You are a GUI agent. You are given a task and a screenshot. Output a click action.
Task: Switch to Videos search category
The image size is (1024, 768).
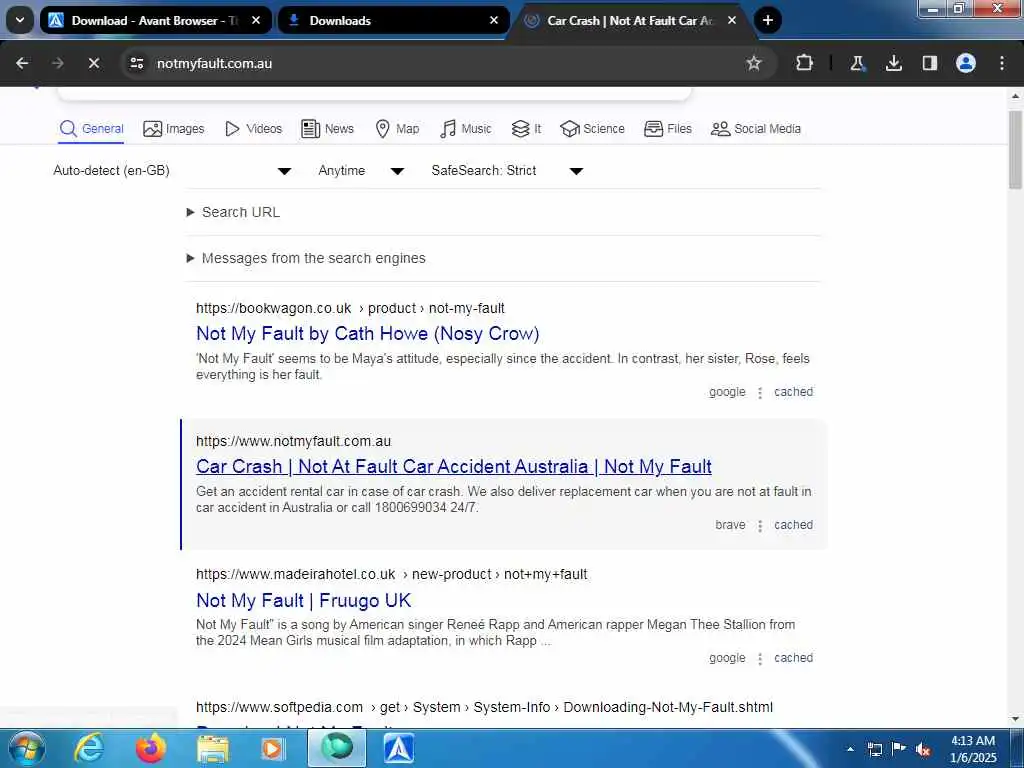(253, 129)
